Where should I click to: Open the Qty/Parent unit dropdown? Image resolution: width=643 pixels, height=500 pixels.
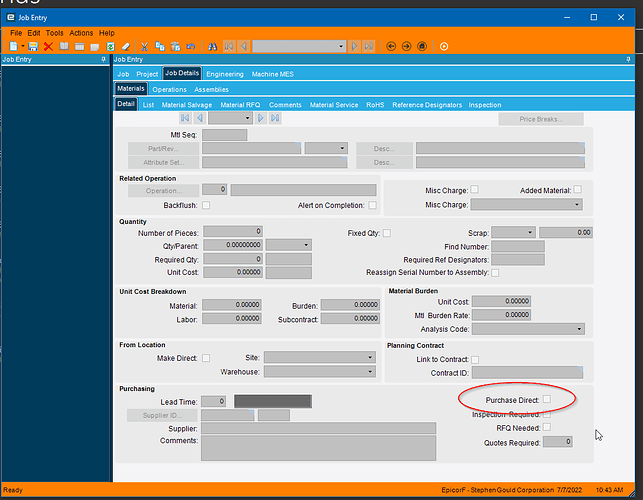pyautogui.click(x=306, y=245)
